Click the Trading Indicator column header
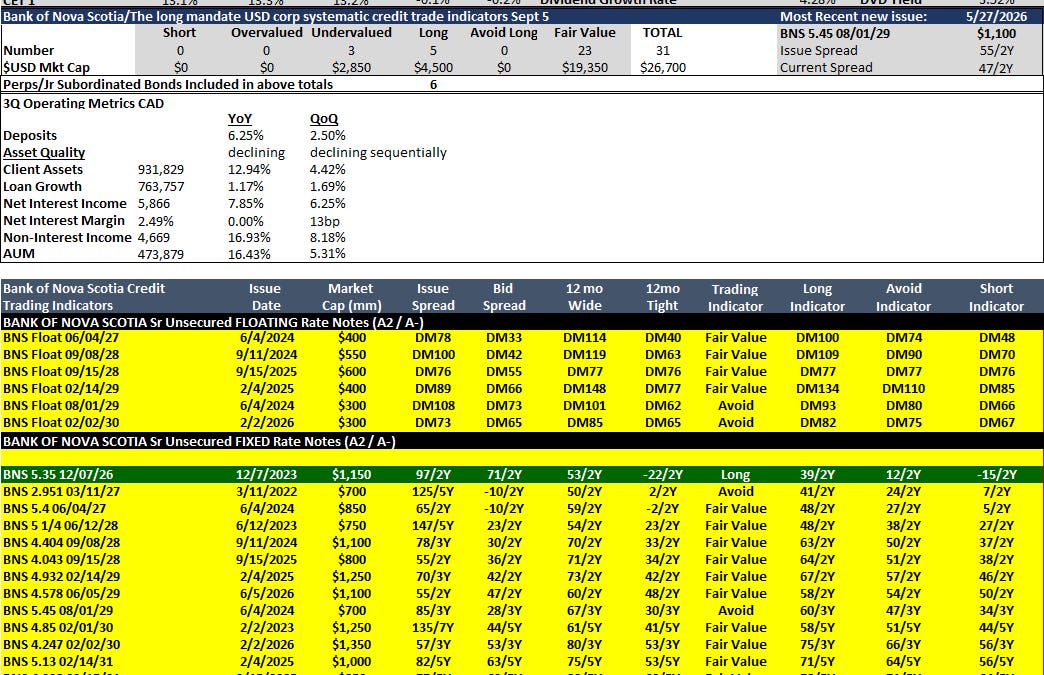1044x675 pixels. point(735,298)
